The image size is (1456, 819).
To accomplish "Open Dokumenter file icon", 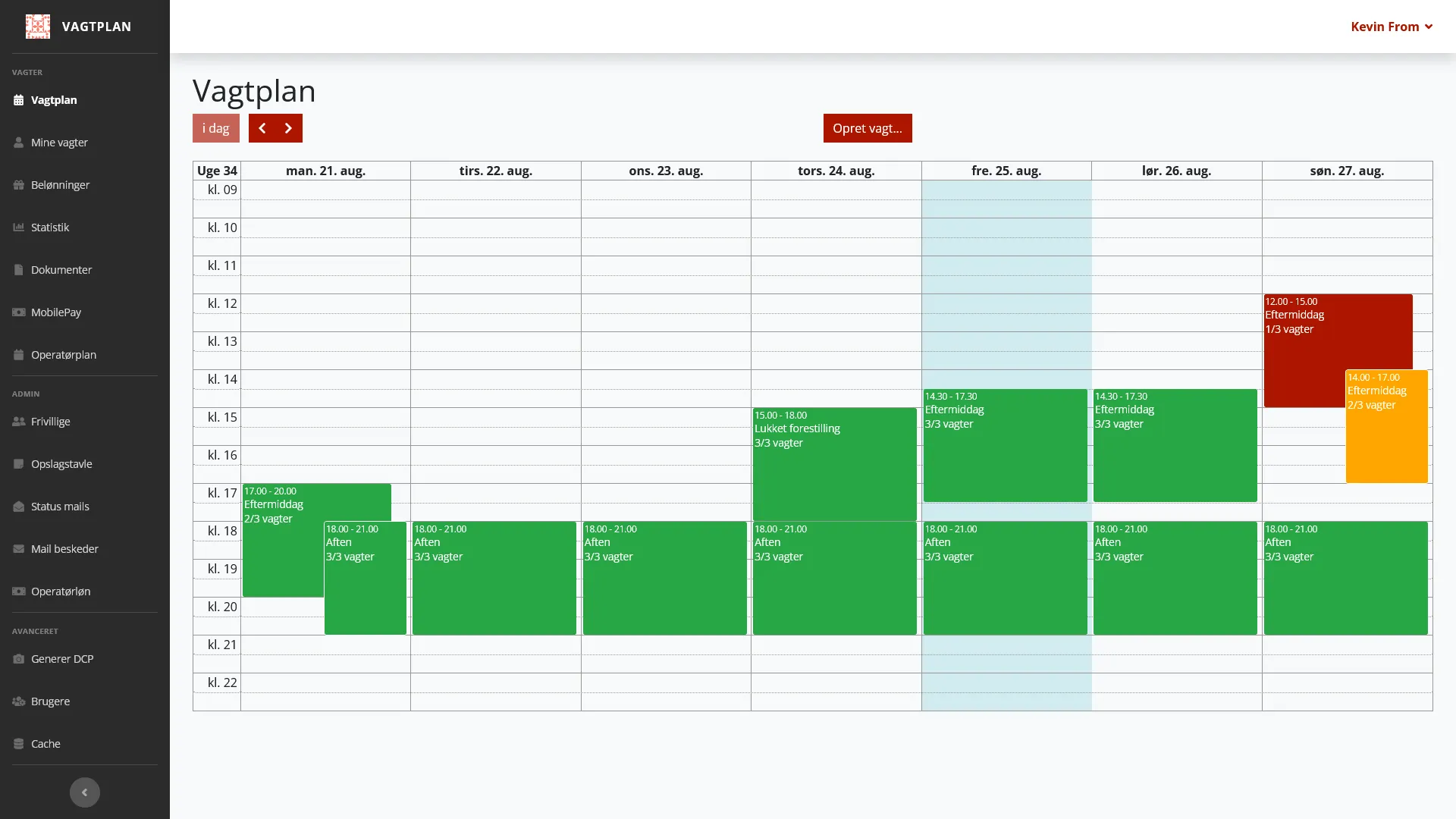I will 18,270.
